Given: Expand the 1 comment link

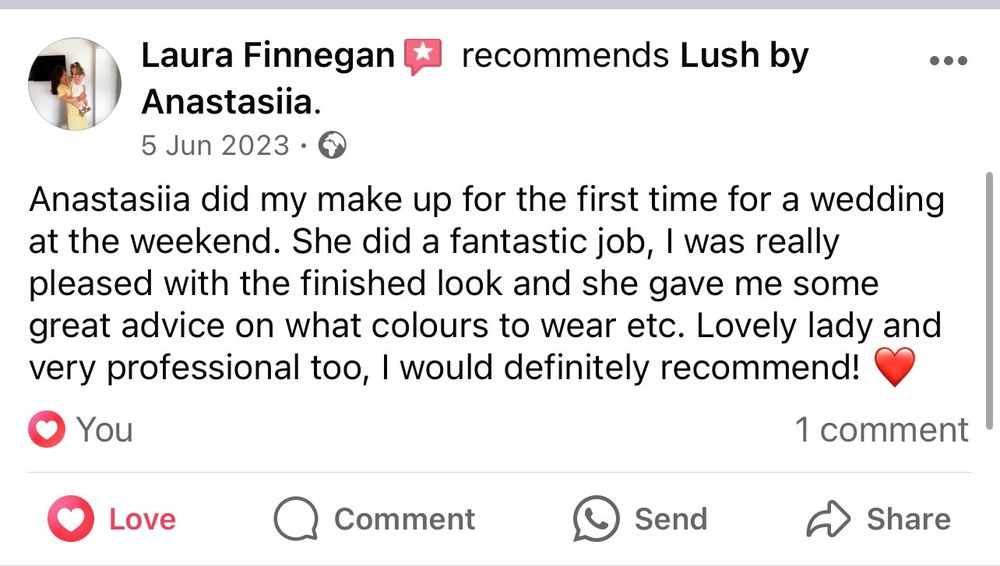Looking at the screenshot, I should click(881, 430).
